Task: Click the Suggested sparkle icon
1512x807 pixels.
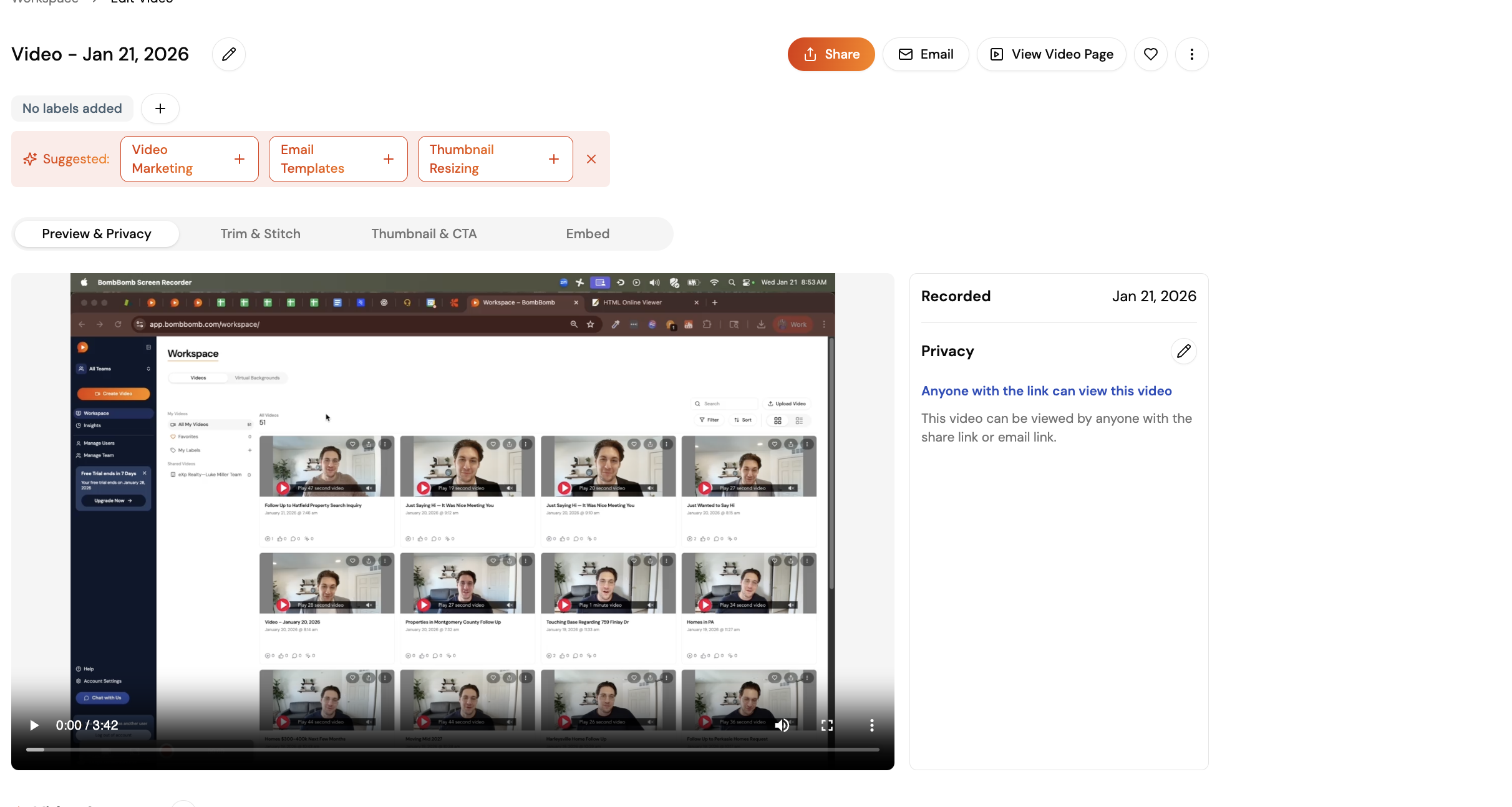Action: coord(30,159)
